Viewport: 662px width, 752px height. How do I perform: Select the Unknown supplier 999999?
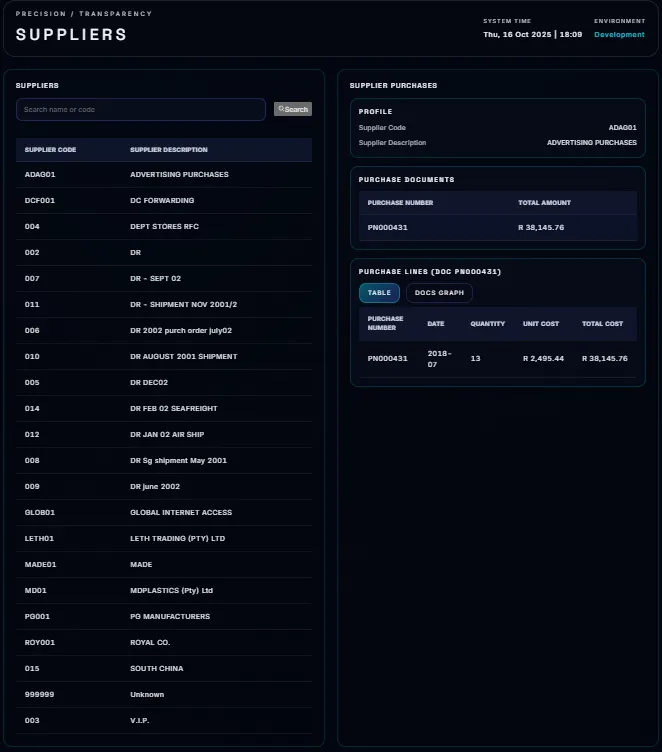[164, 694]
